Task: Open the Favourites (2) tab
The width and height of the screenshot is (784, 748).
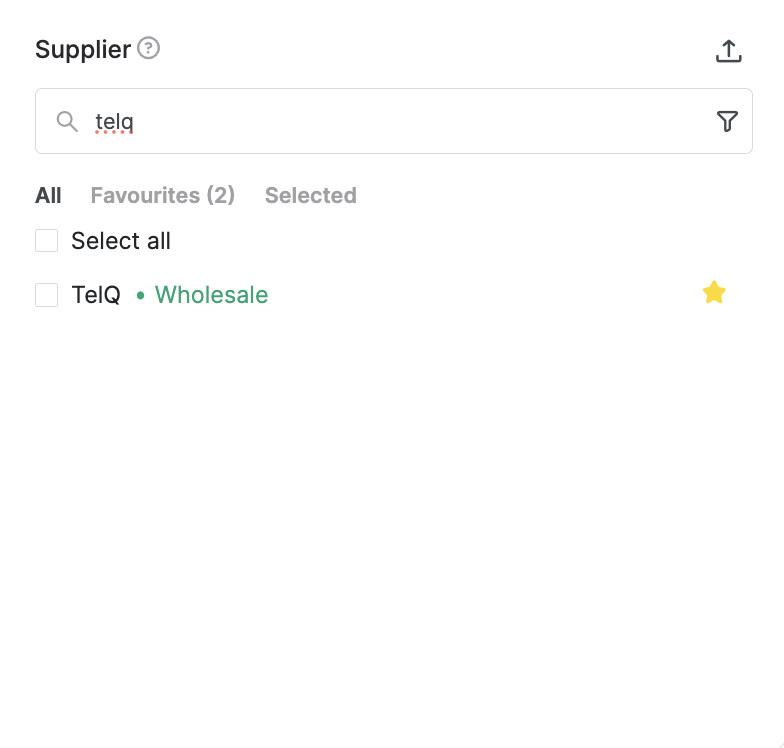Action: (162, 196)
